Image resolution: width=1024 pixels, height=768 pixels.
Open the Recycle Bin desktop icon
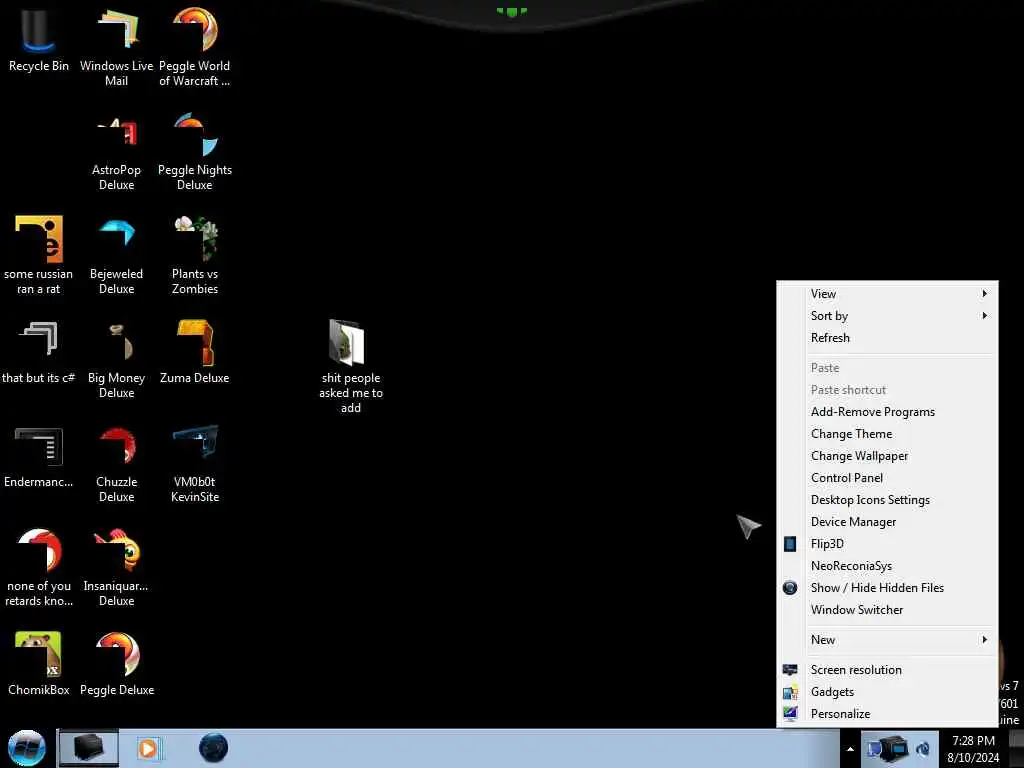38,41
